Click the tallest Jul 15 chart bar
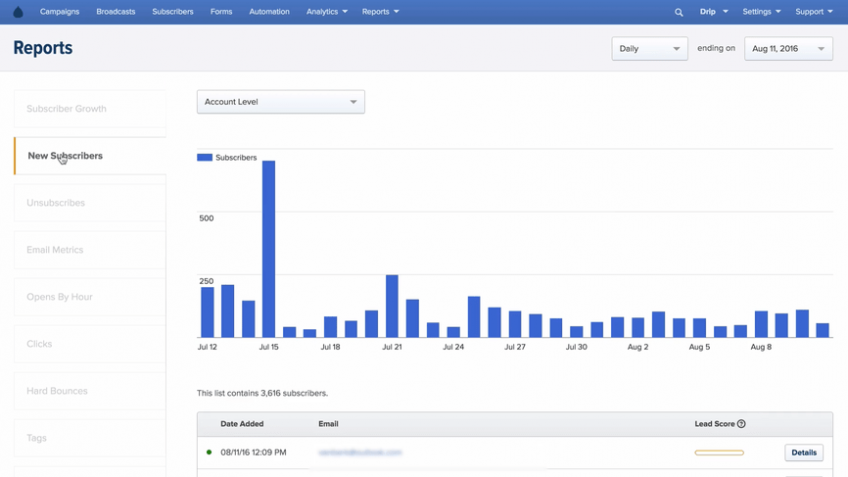848x477 pixels. [x=269, y=249]
